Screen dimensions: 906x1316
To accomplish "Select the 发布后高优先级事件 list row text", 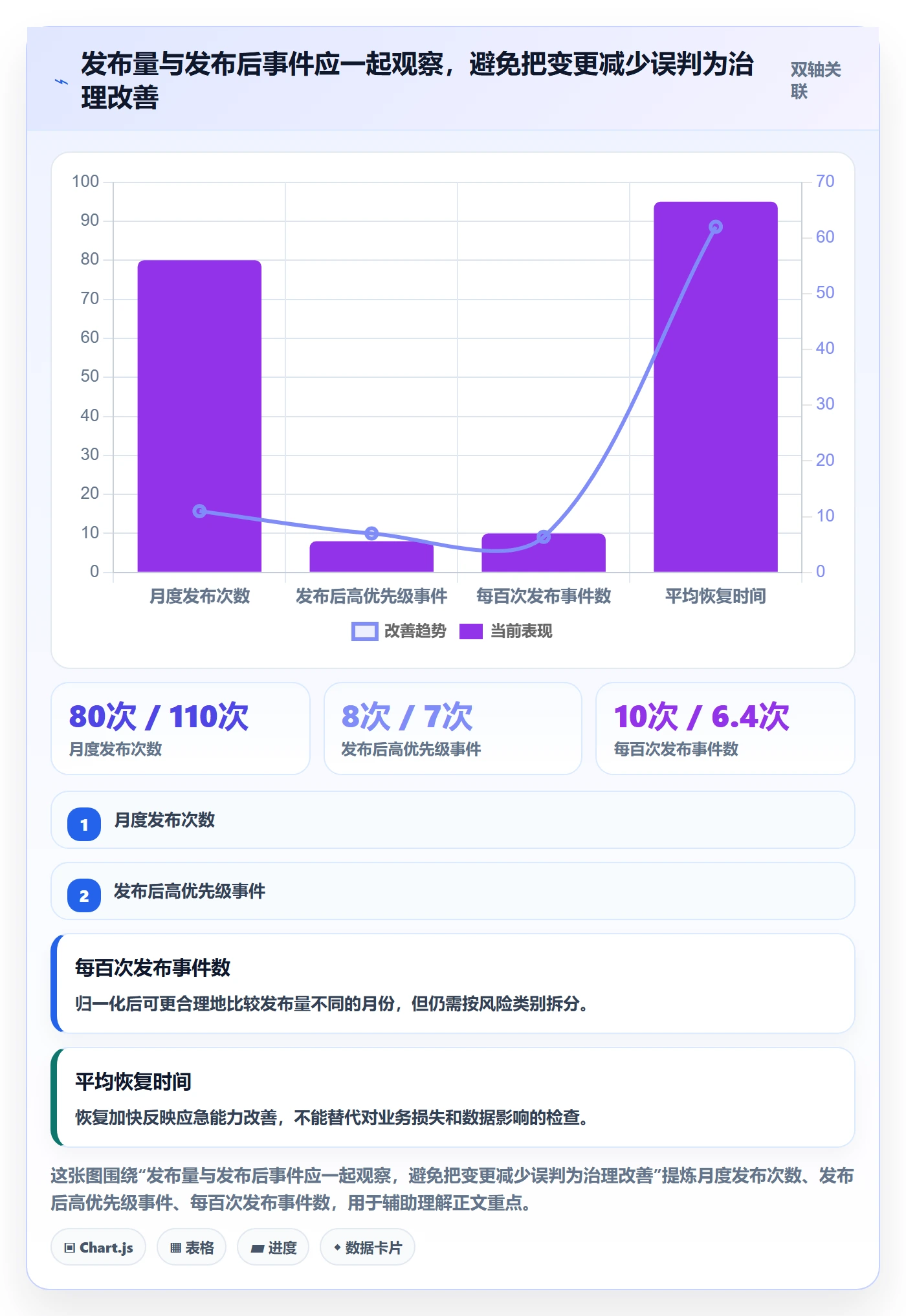I will (190, 891).
